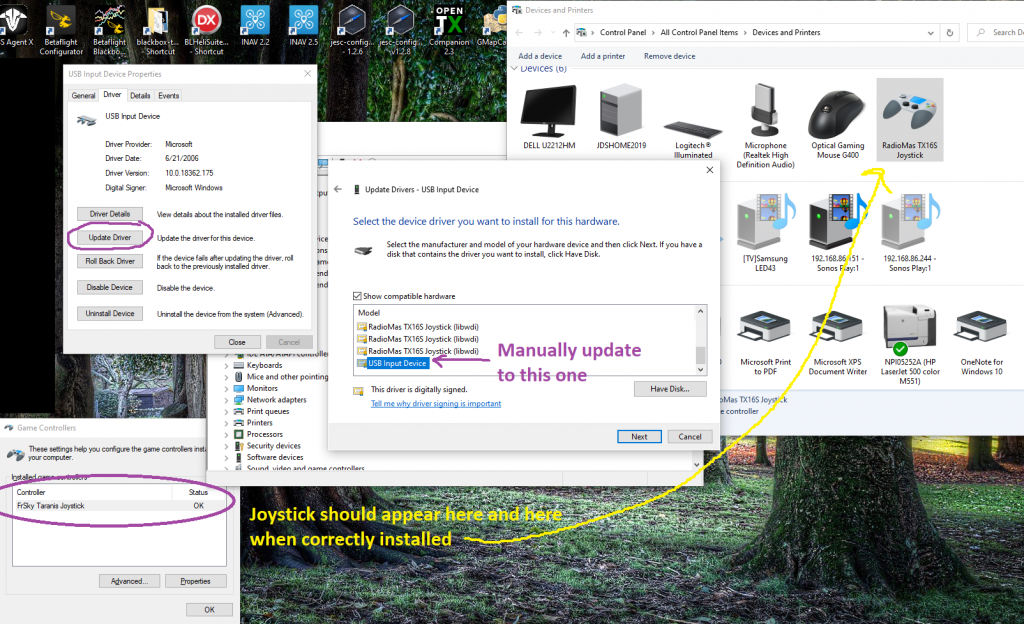Select the 192.168.86.244 Sonos Play:1 device

click(x=910, y=232)
